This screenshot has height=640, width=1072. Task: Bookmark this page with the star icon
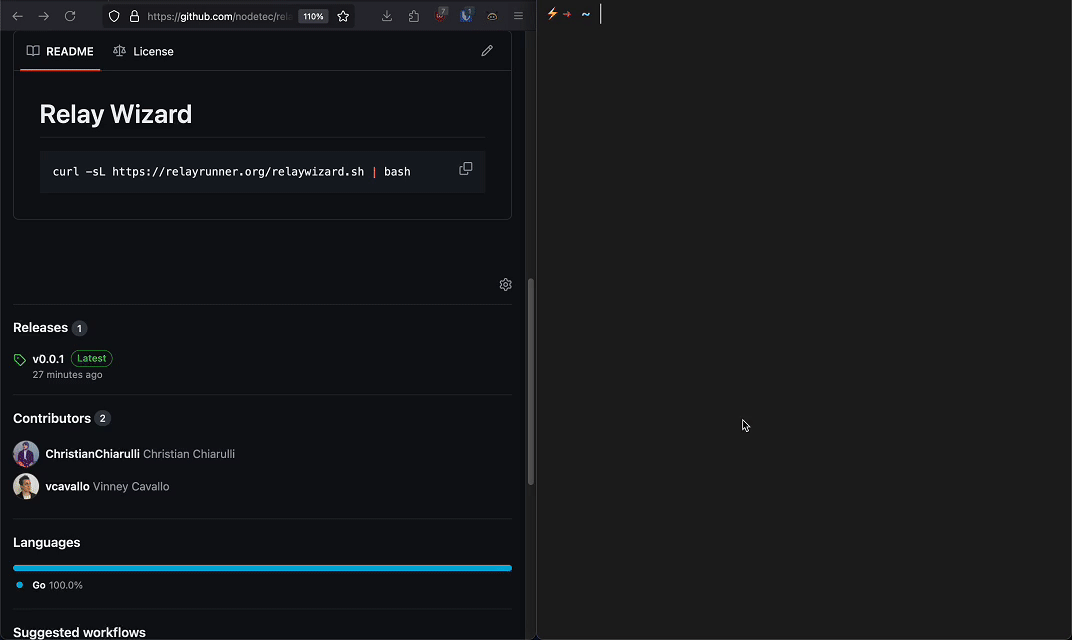(x=343, y=16)
